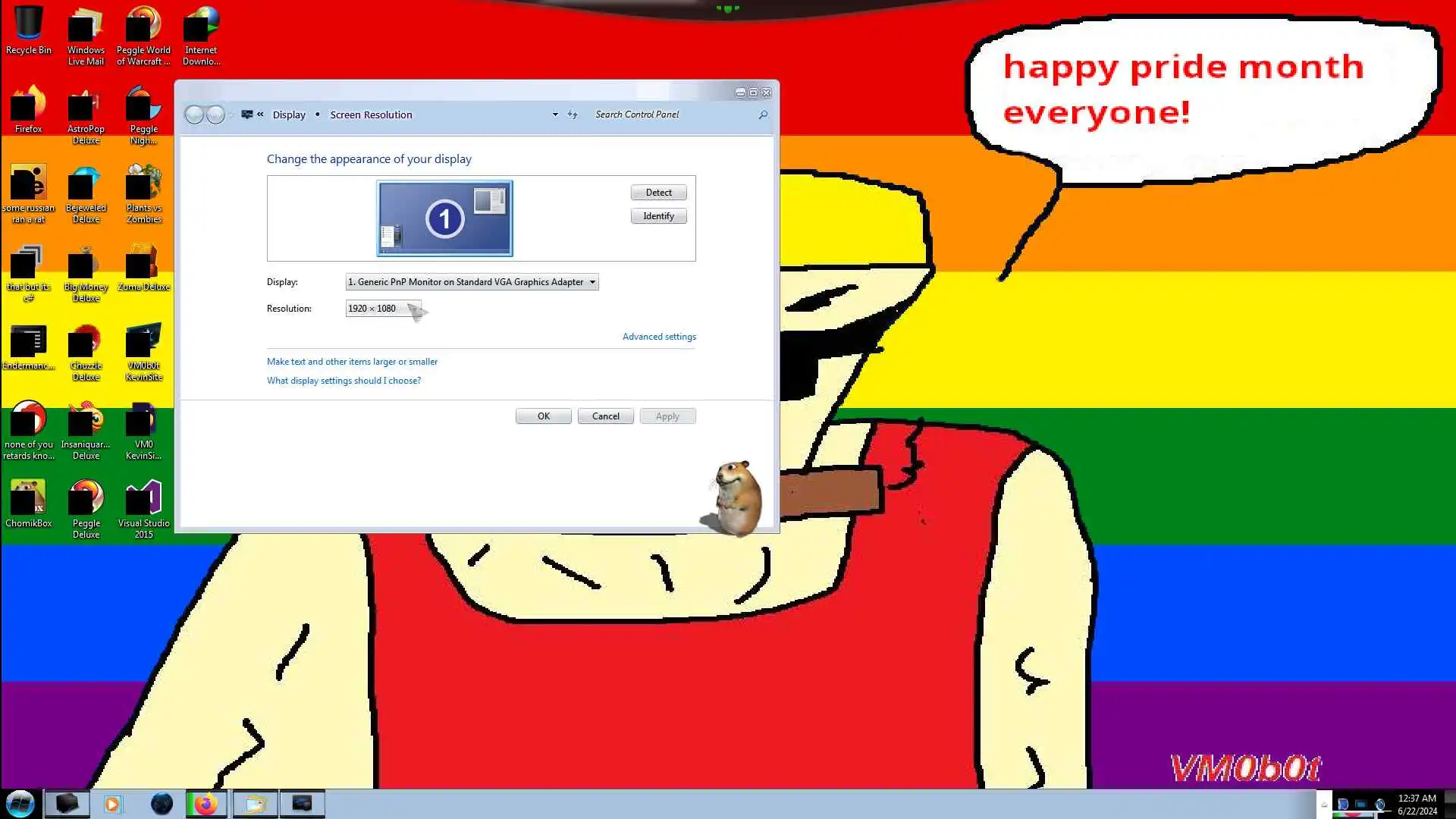Click the Windows Start orb
Screen dimensions: 1456x819
click(x=20, y=804)
